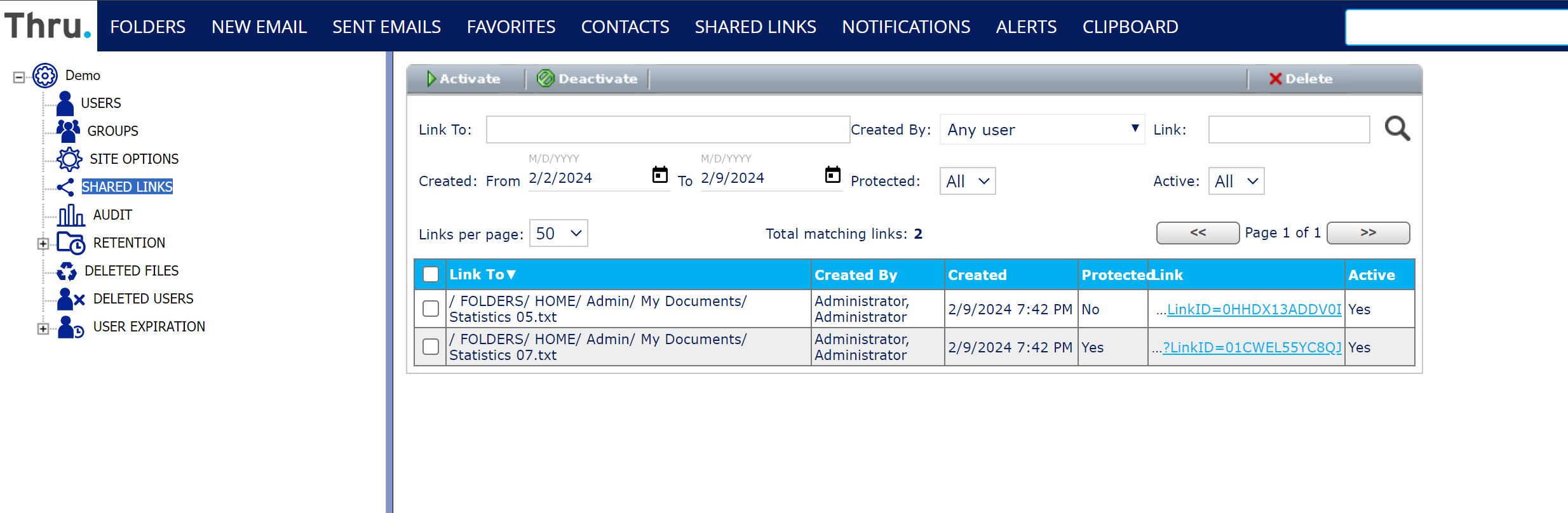
Task: Open the To date calendar picker
Action: pyautogui.click(x=832, y=175)
